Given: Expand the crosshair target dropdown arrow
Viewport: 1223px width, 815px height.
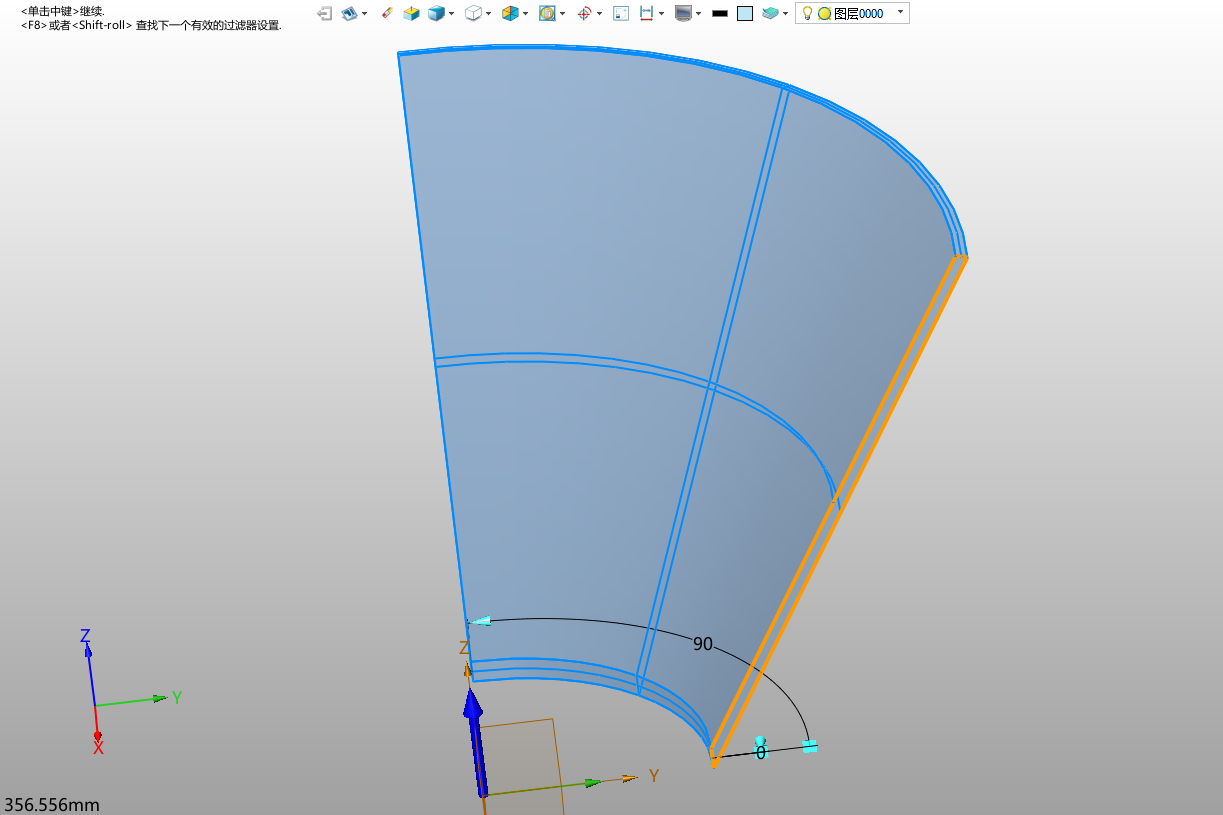Looking at the screenshot, I should pyautogui.click(x=600, y=14).
